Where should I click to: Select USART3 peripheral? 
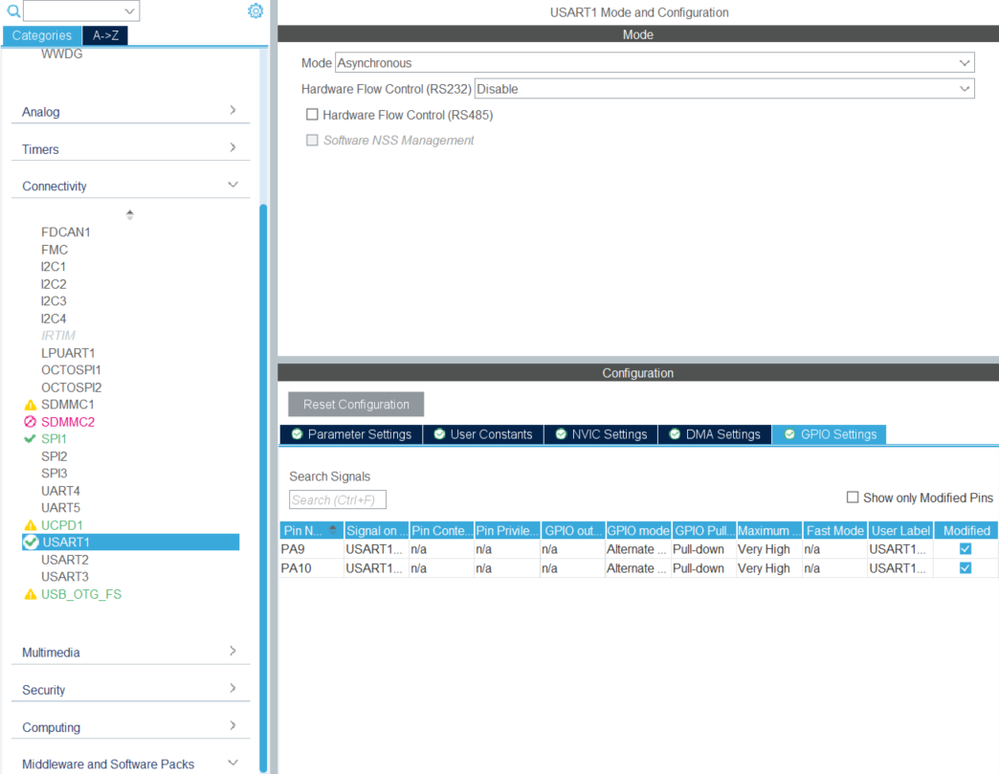tap(65, 577)
